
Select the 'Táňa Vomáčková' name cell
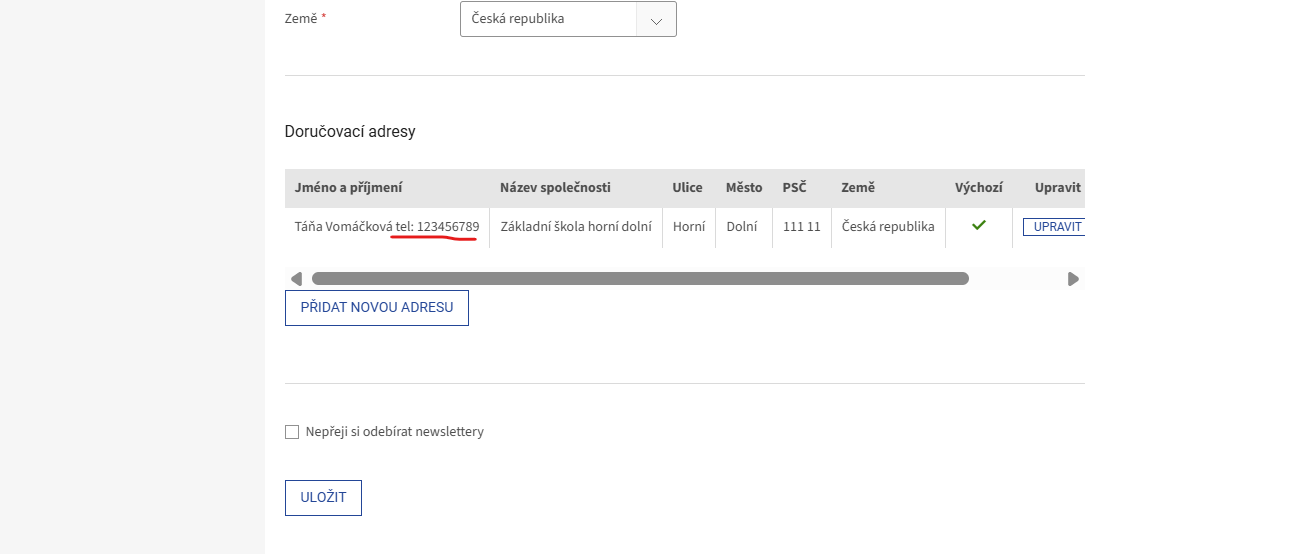click(x=343, y=227)
